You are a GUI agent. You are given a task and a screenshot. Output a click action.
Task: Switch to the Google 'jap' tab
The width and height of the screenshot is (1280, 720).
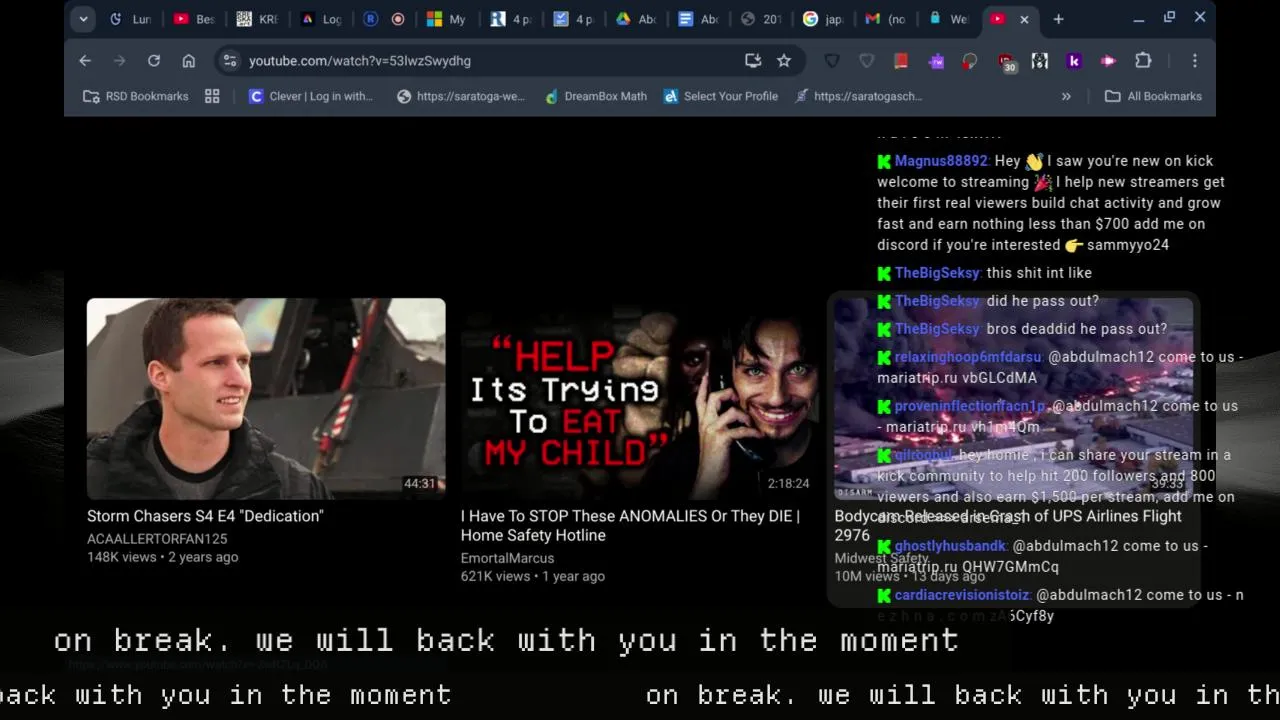823,19
